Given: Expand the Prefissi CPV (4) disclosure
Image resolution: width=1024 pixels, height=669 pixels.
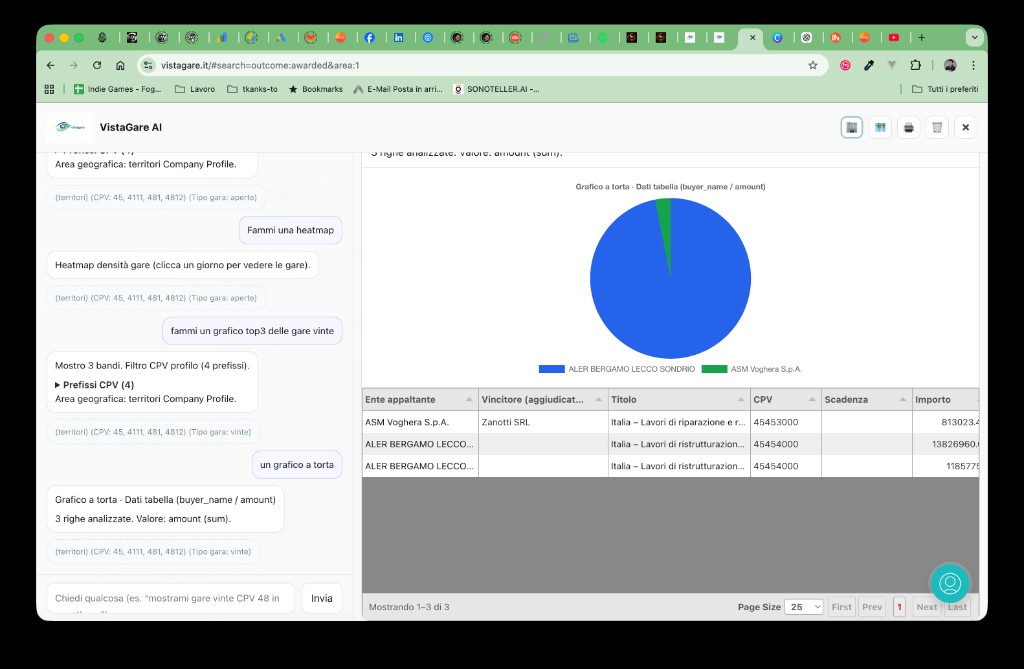Looking at the screenshot, I should coord(95,385).
